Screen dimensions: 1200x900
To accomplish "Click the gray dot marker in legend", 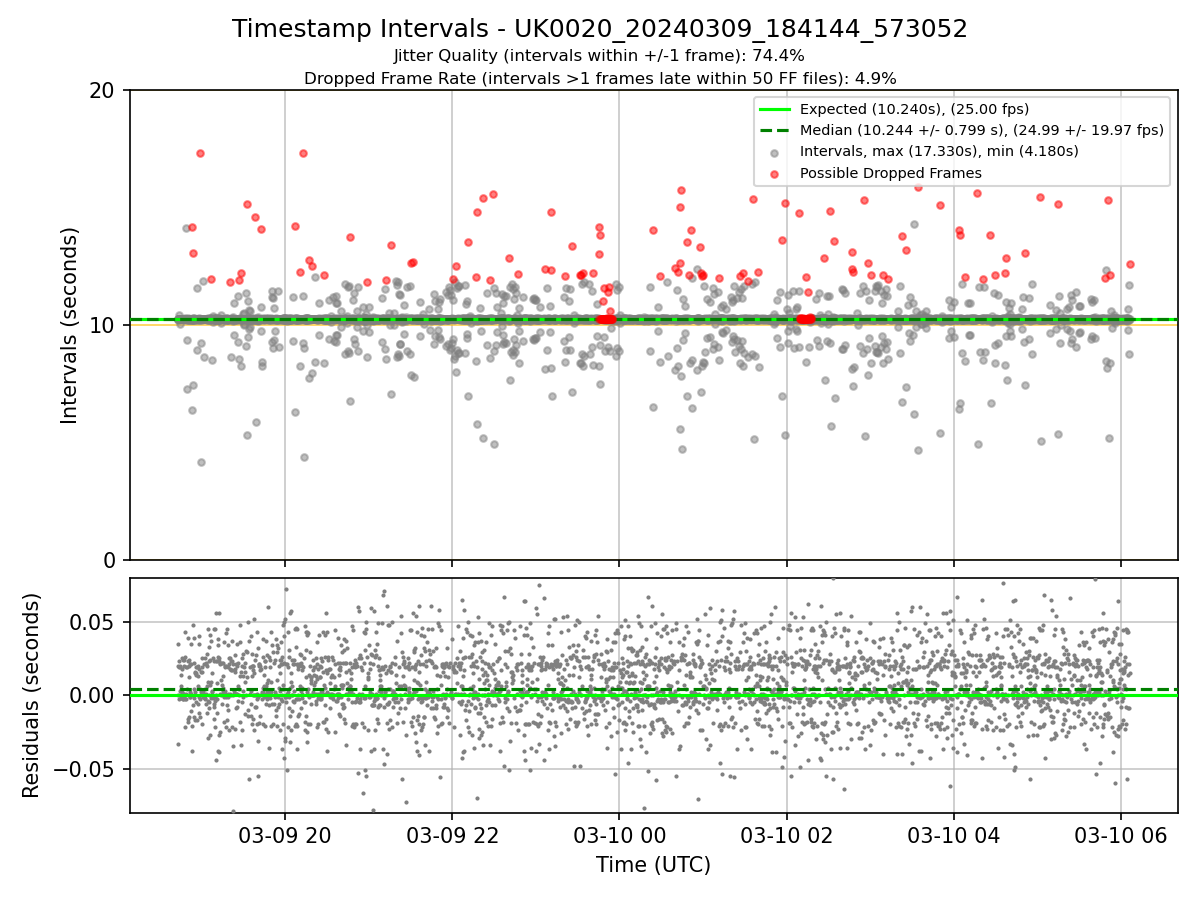I will 775,153.
